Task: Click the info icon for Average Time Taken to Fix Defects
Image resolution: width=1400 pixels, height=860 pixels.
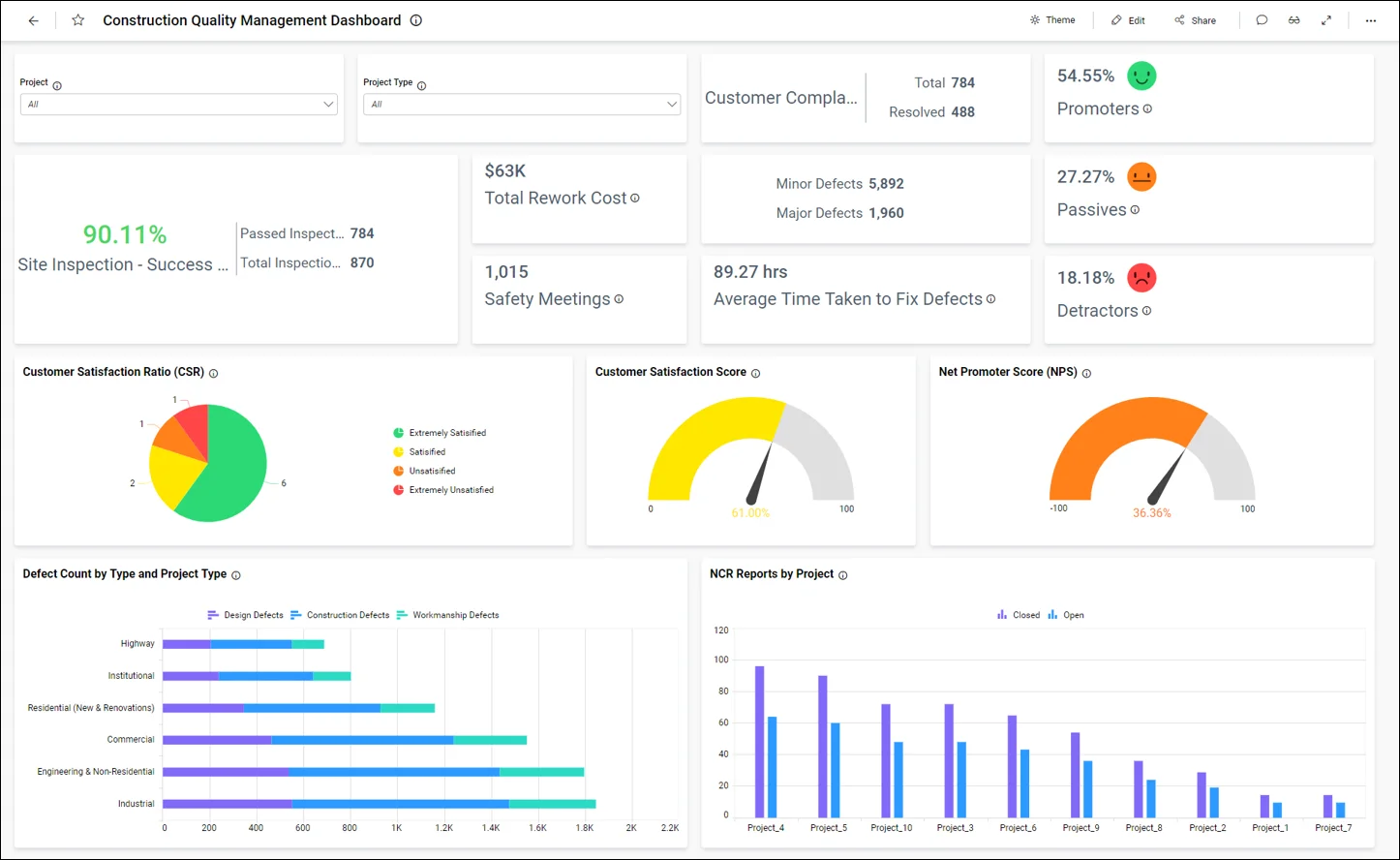Action: 990,299
